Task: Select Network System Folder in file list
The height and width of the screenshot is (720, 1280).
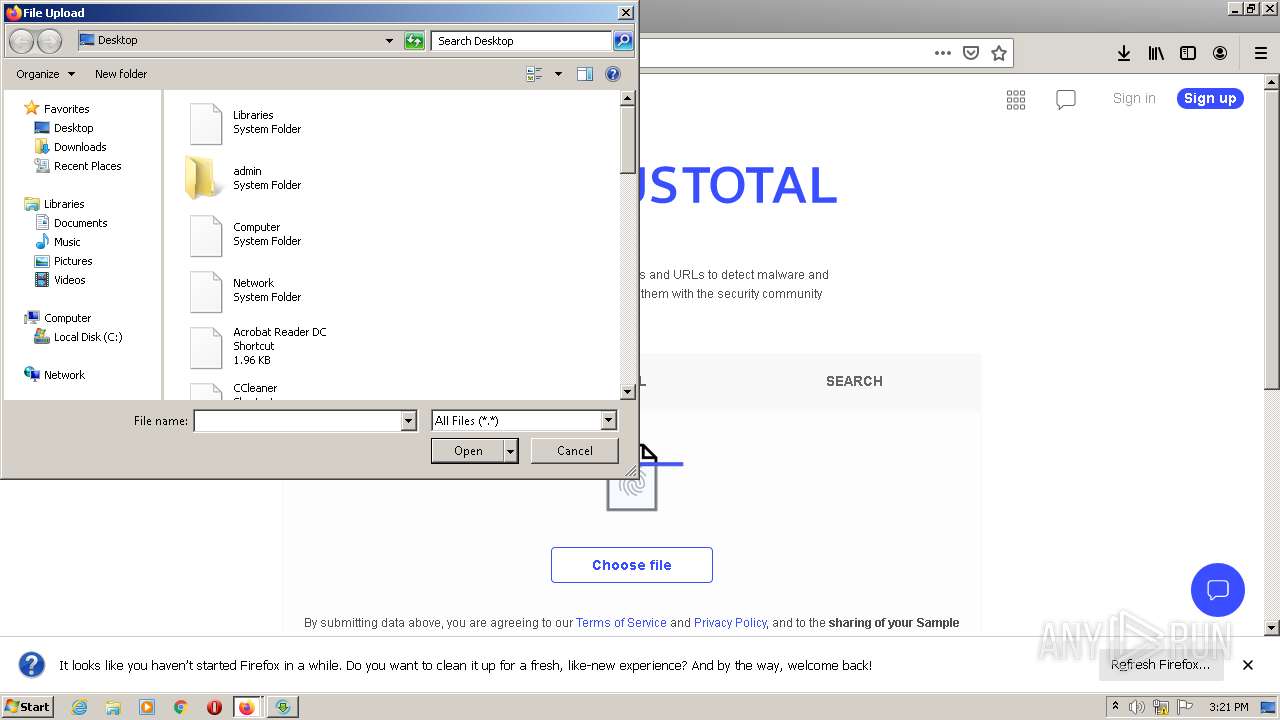Action: click(x=245, y=290)
